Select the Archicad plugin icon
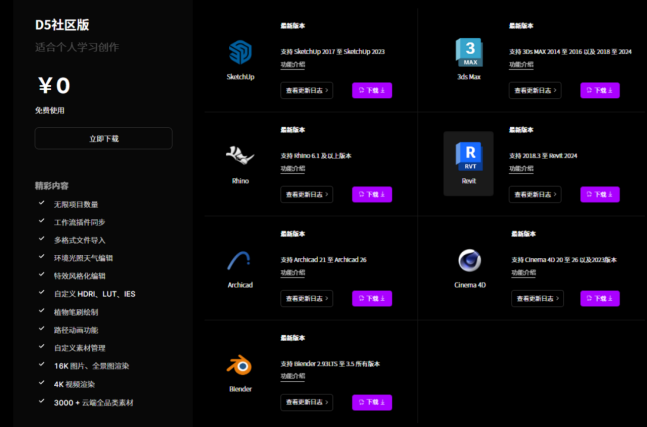This screenshot has width=647, height=427. (x=240, y=261)
